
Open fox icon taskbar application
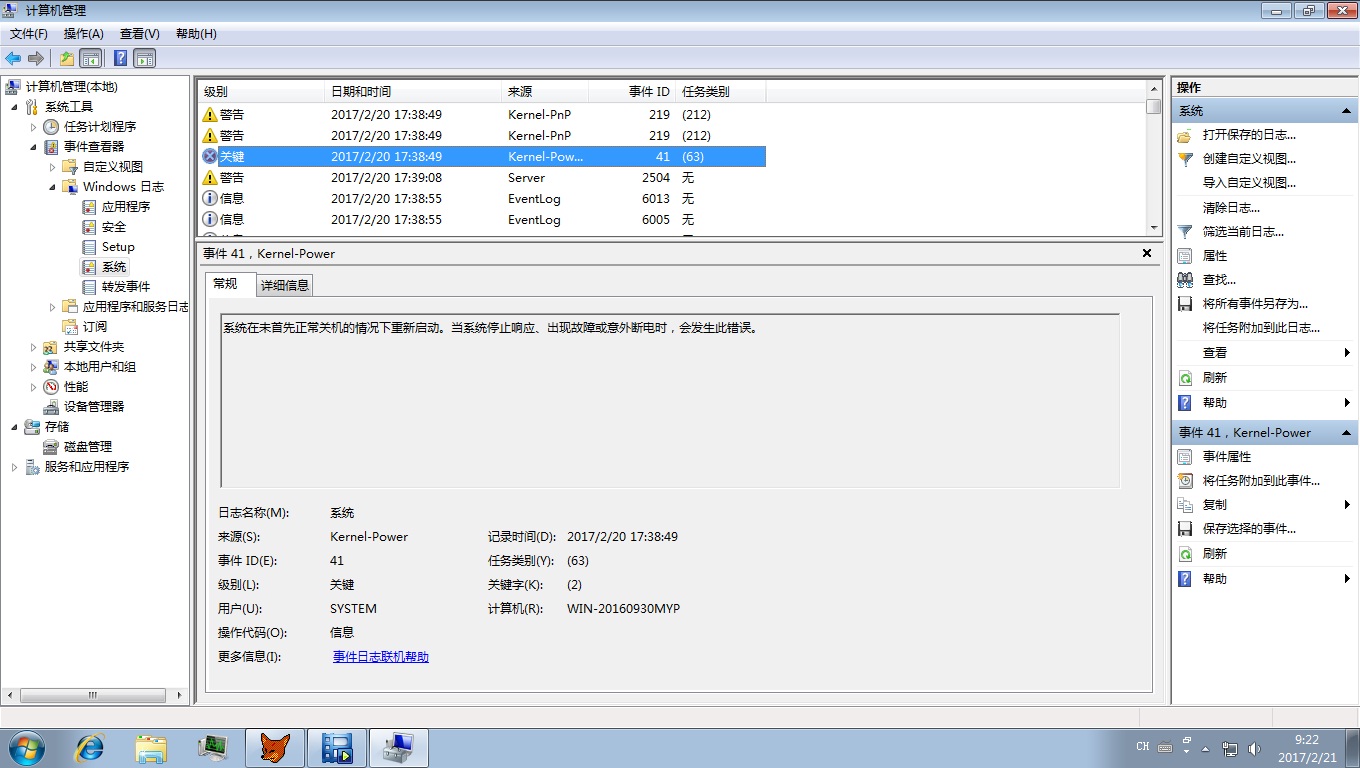[x=275, y=748]
